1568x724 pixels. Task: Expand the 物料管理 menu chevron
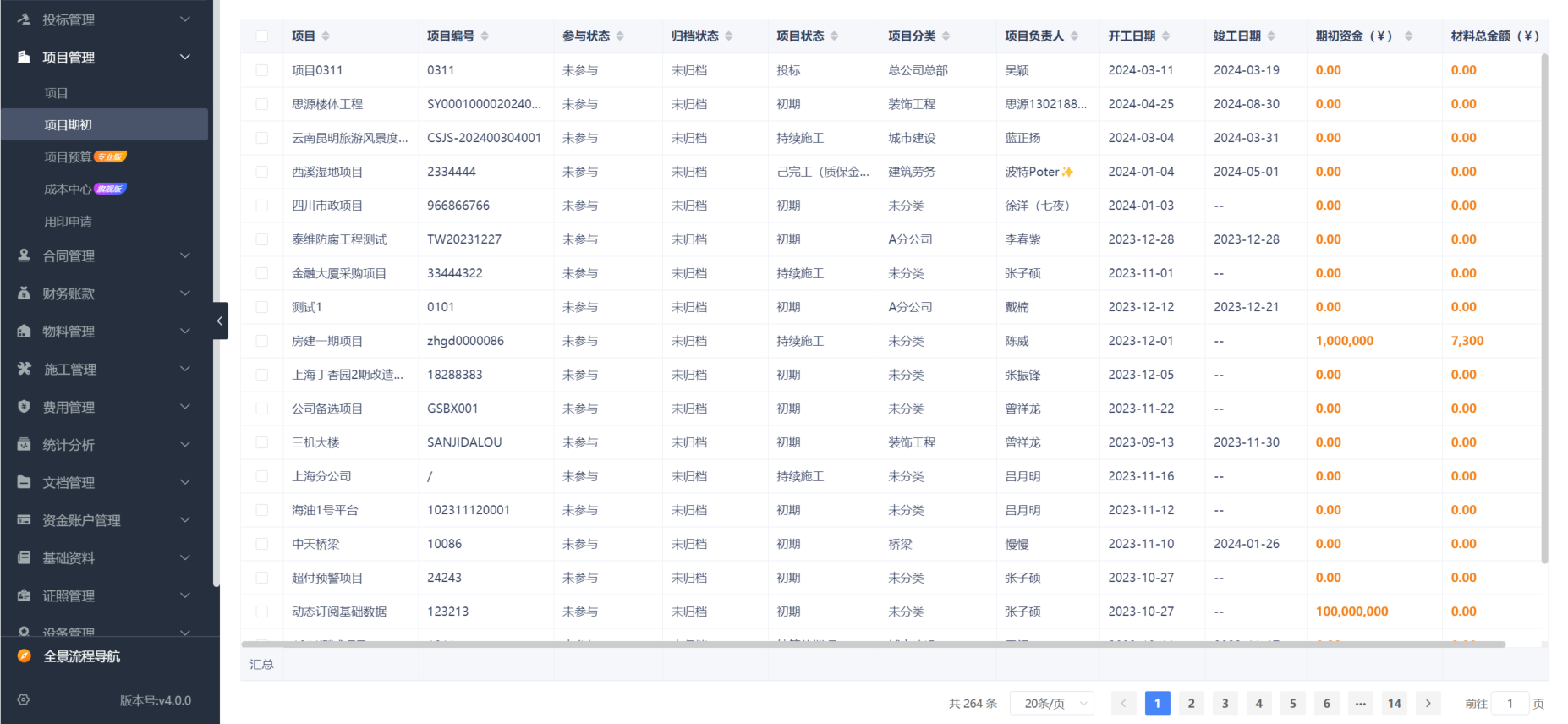point(185,331)
